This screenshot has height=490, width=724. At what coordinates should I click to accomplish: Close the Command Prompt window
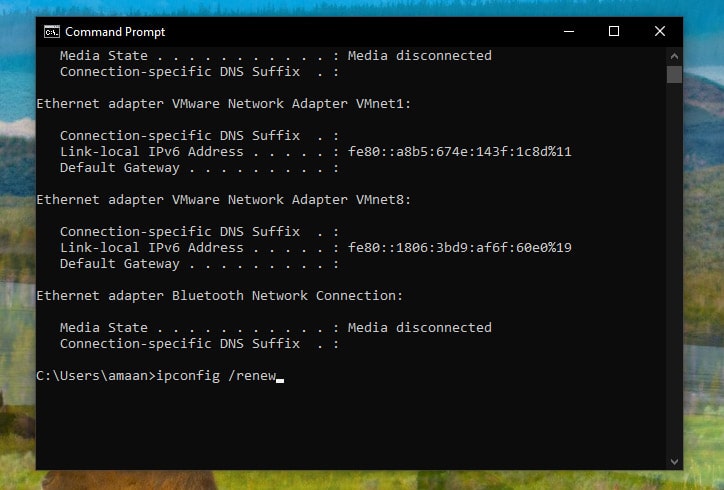coord(660,31)
